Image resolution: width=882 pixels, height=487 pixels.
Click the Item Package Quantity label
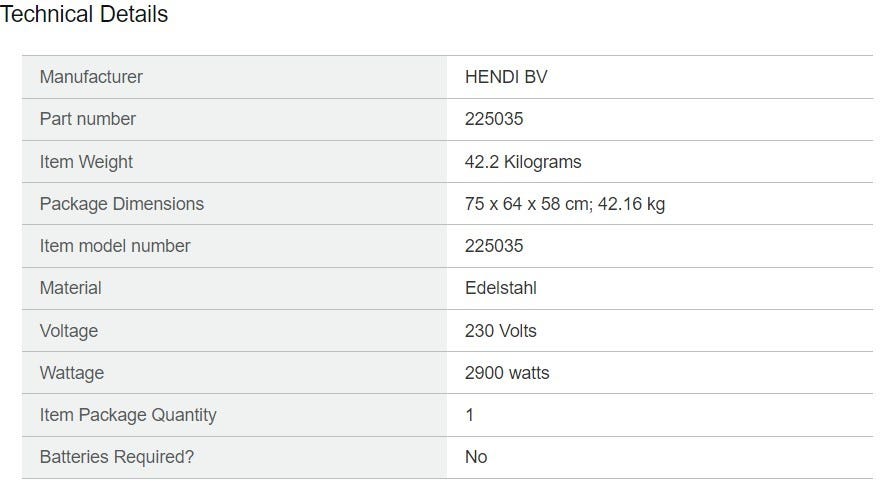[128, 415]
